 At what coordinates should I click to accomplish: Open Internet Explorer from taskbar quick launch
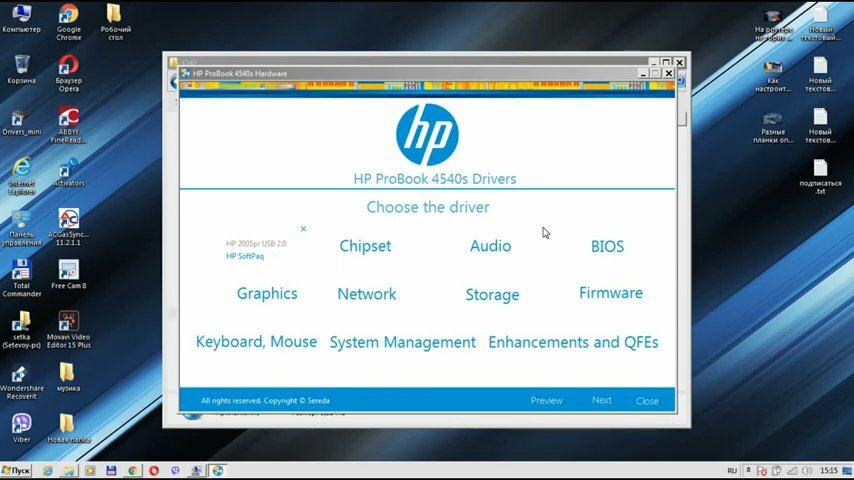pos(48,471)
